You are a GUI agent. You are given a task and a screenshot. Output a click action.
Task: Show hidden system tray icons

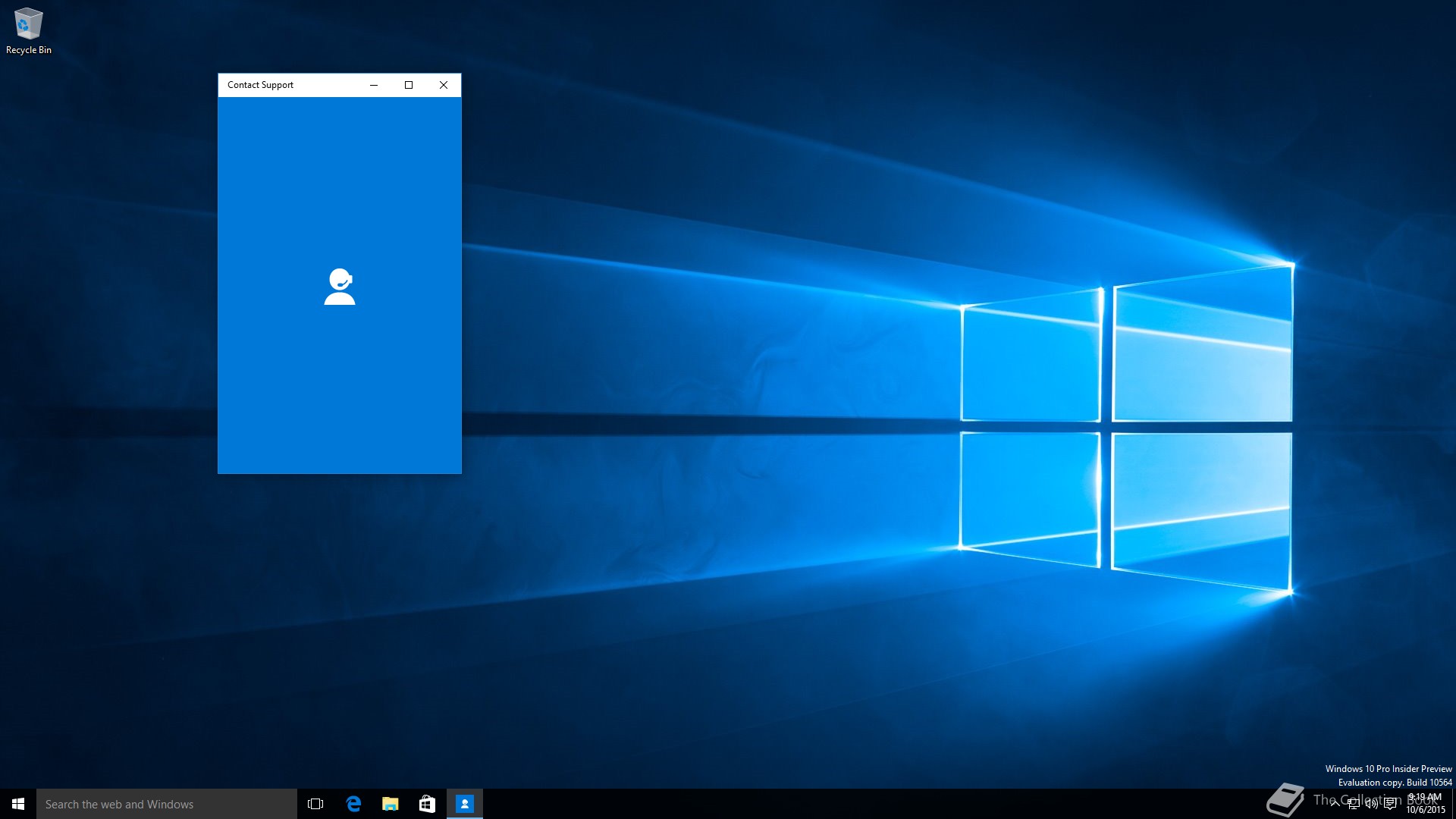(1335, 804)
